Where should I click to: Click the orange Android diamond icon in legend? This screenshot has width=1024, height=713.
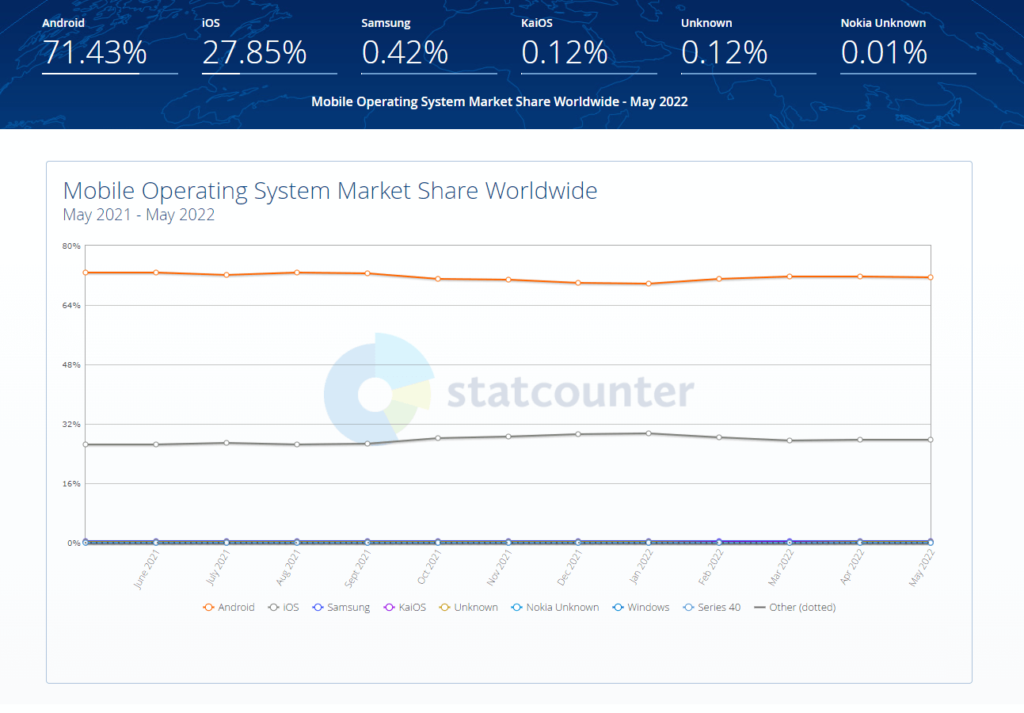(x=206, y=607)
